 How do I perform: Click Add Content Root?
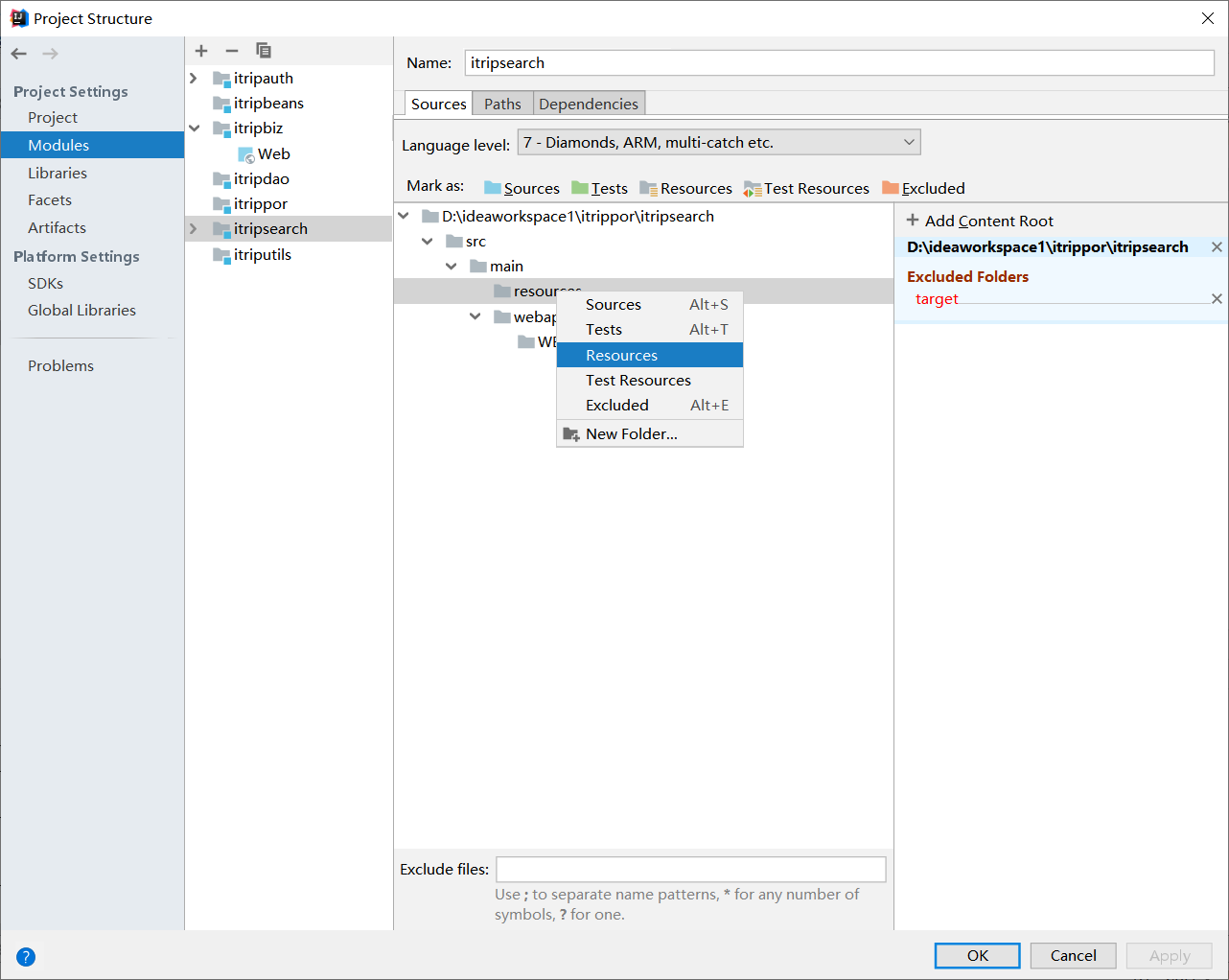[x=980, y=221]
